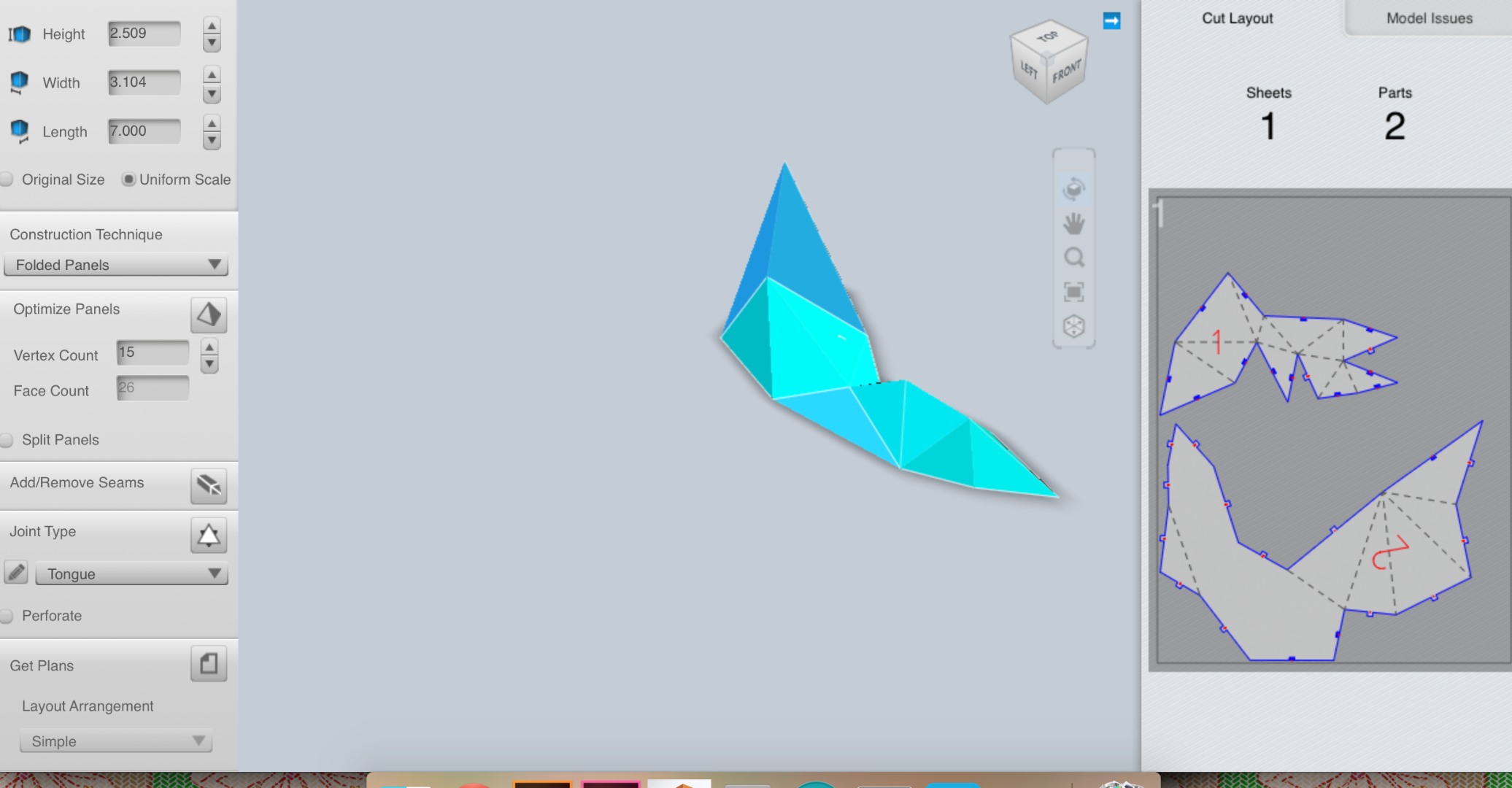Open the Tongue joint dropdown
This screenshot has width=1512, height=788.
tap(131, 573)
